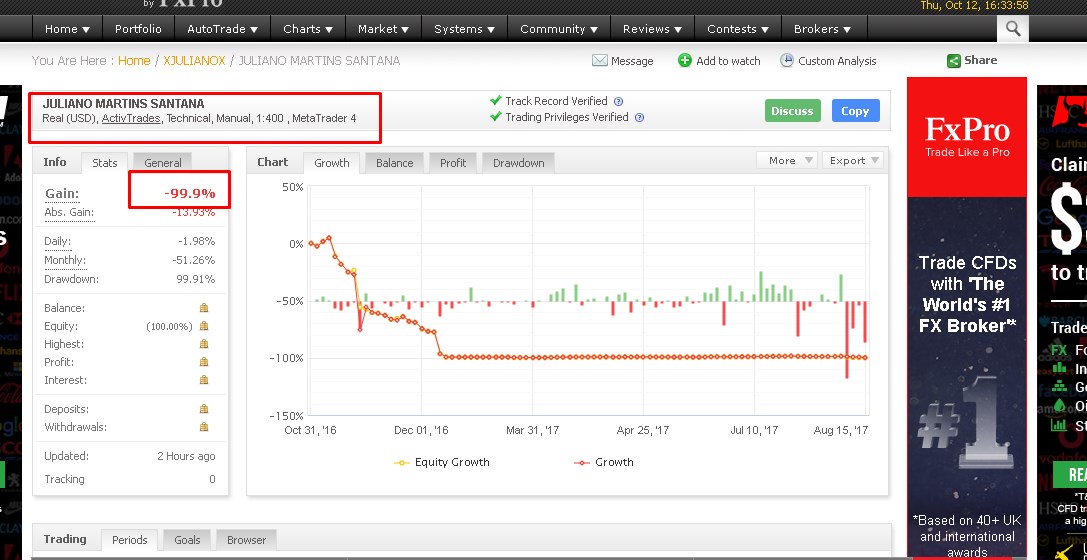Open the Community dropdown menu
Viewport: 1087px width, 560px height.
tap(559, 29)
